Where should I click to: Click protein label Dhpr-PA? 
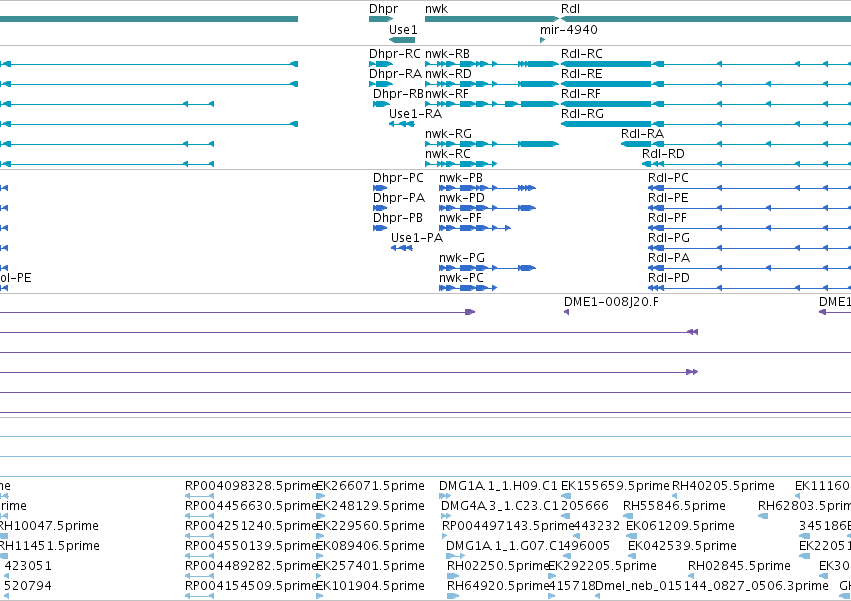tap(399, 198)
